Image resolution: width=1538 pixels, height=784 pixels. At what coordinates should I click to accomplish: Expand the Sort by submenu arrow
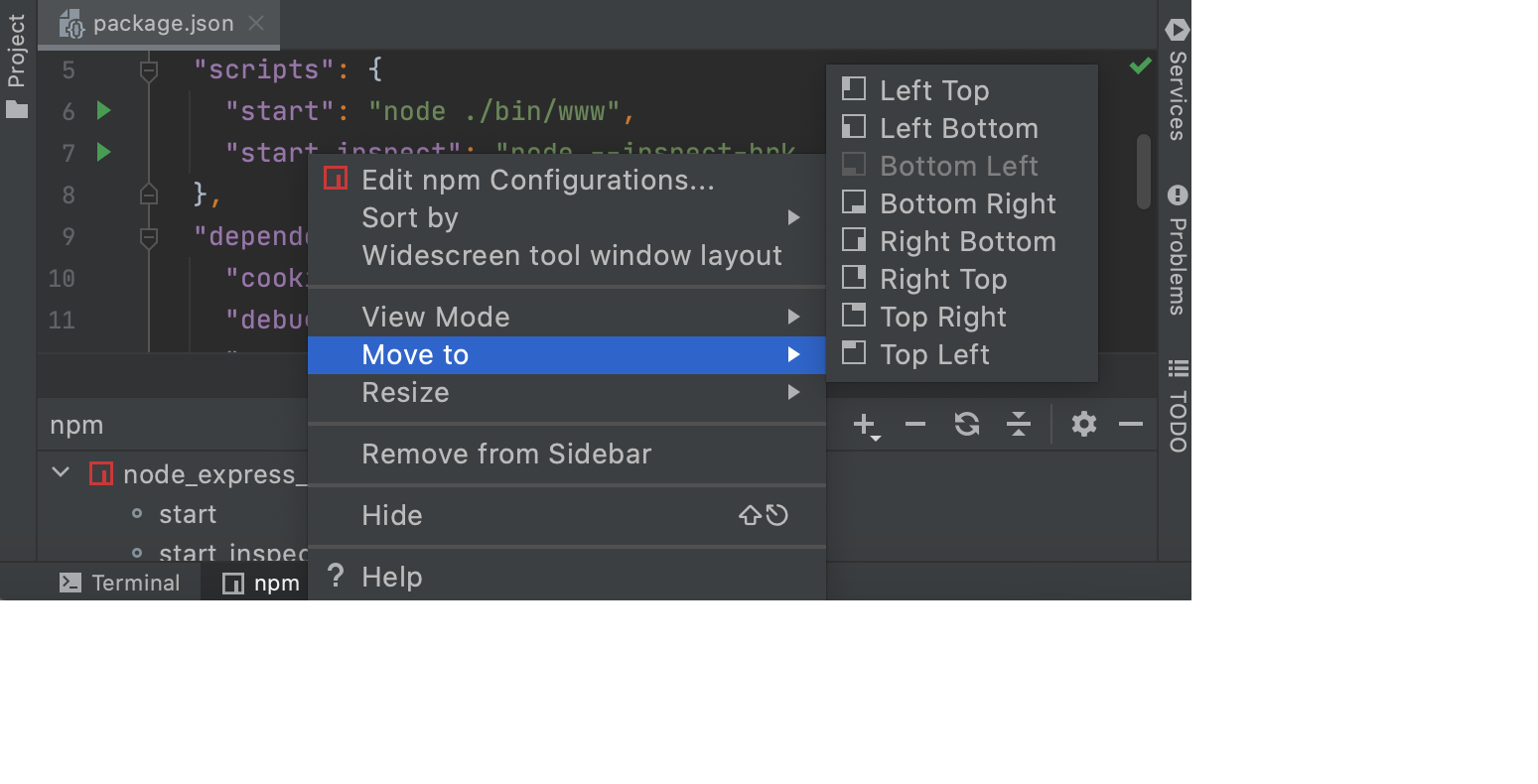[793, 217]
